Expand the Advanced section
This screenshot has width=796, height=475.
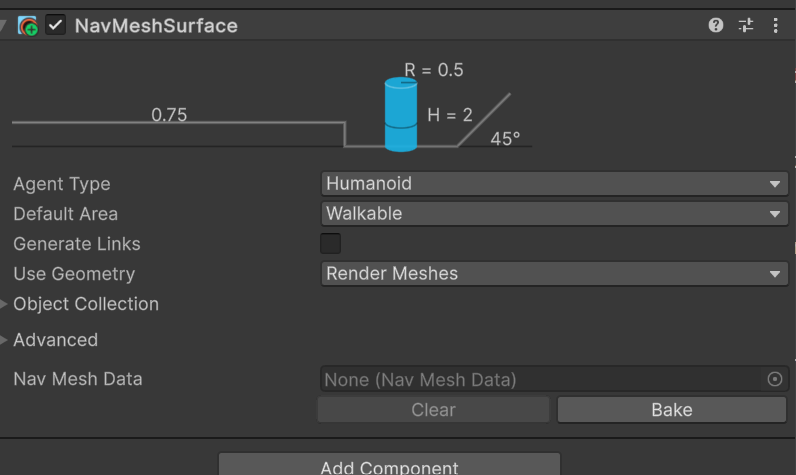point(6,340)
